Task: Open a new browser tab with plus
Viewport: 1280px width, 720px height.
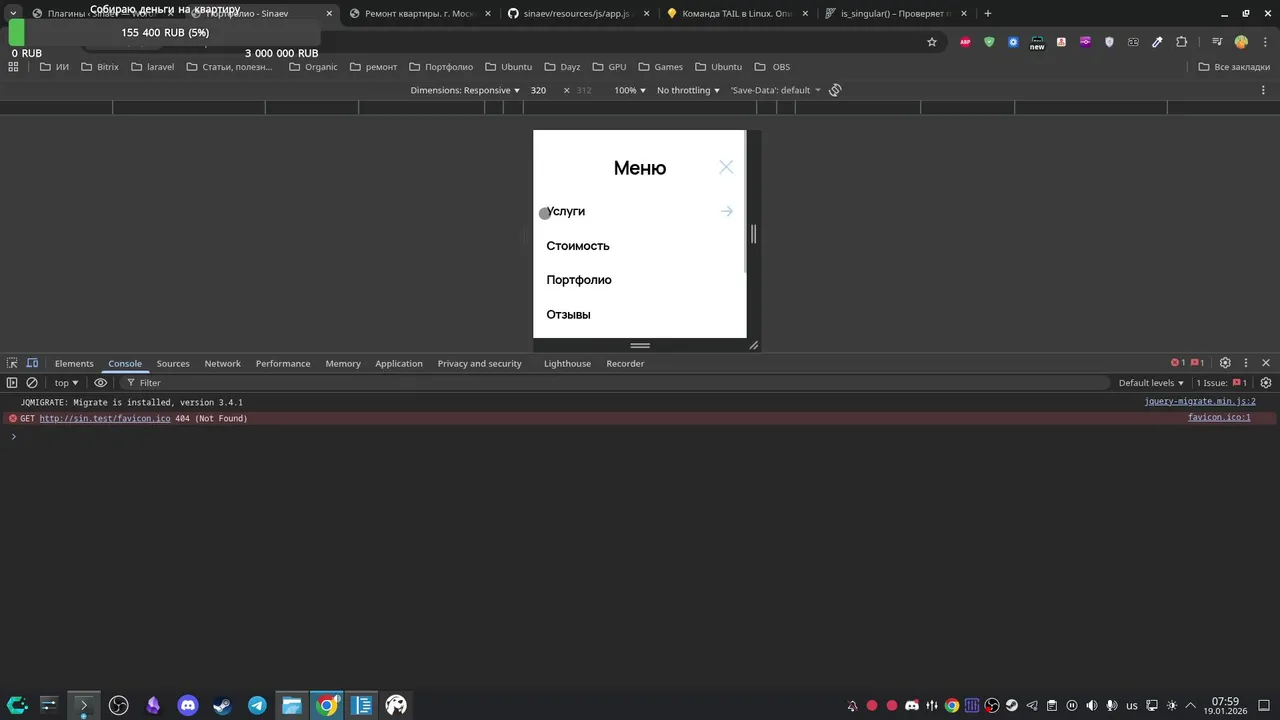Action: 988,14
